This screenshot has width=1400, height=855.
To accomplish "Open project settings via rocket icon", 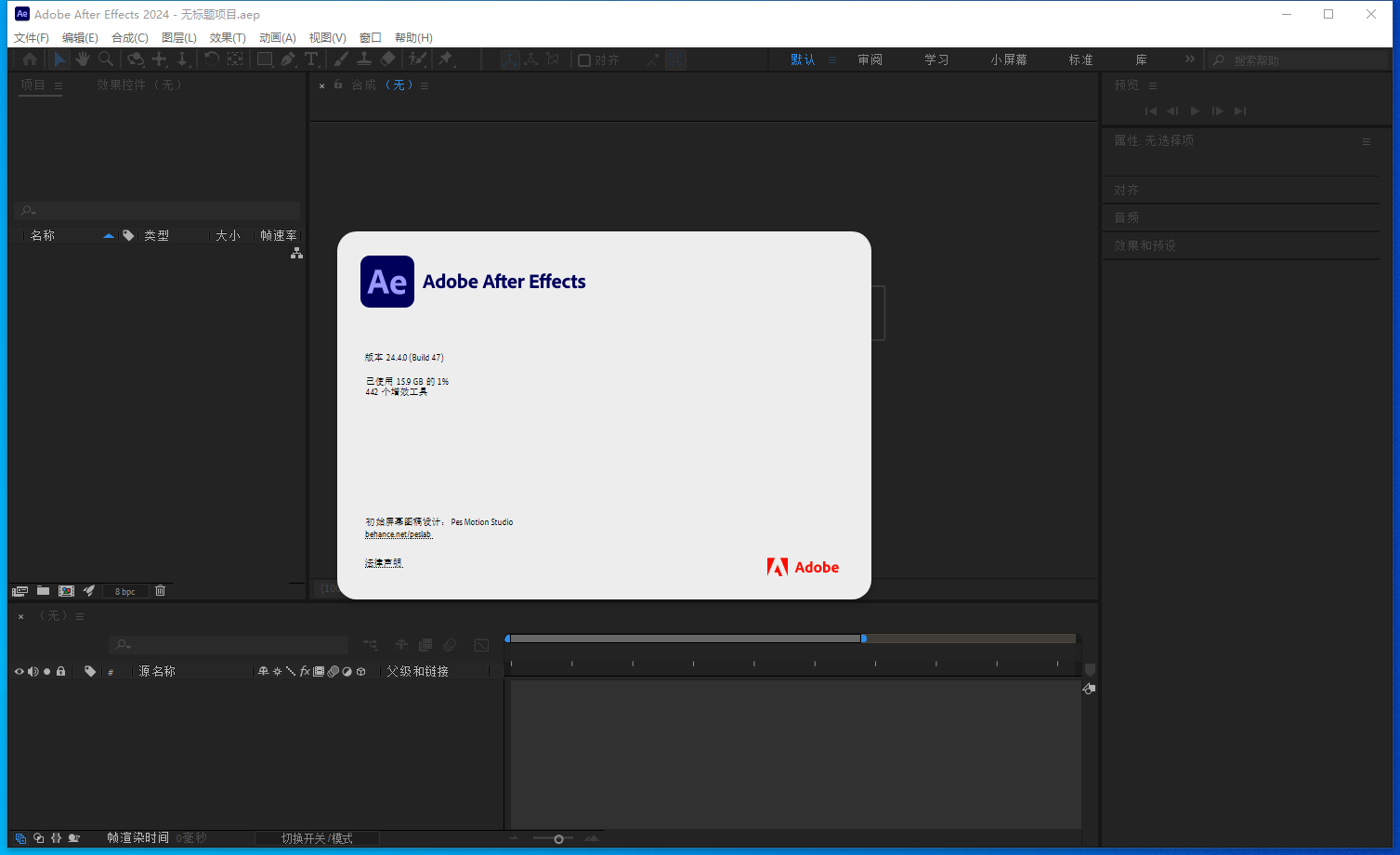I will click(x=89, y=591).
